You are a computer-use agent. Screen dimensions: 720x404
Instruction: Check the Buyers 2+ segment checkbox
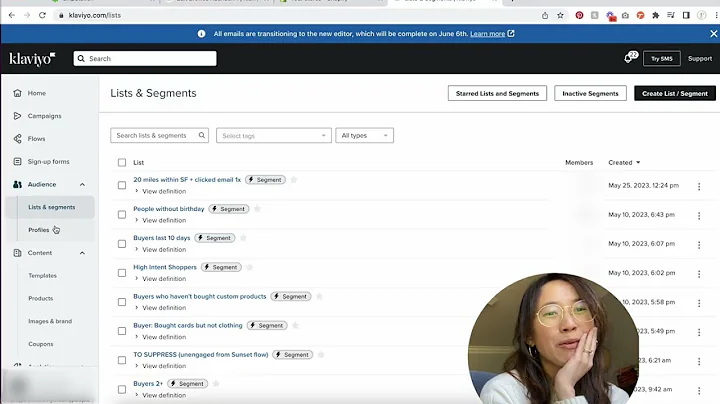(x=122, y=389)
